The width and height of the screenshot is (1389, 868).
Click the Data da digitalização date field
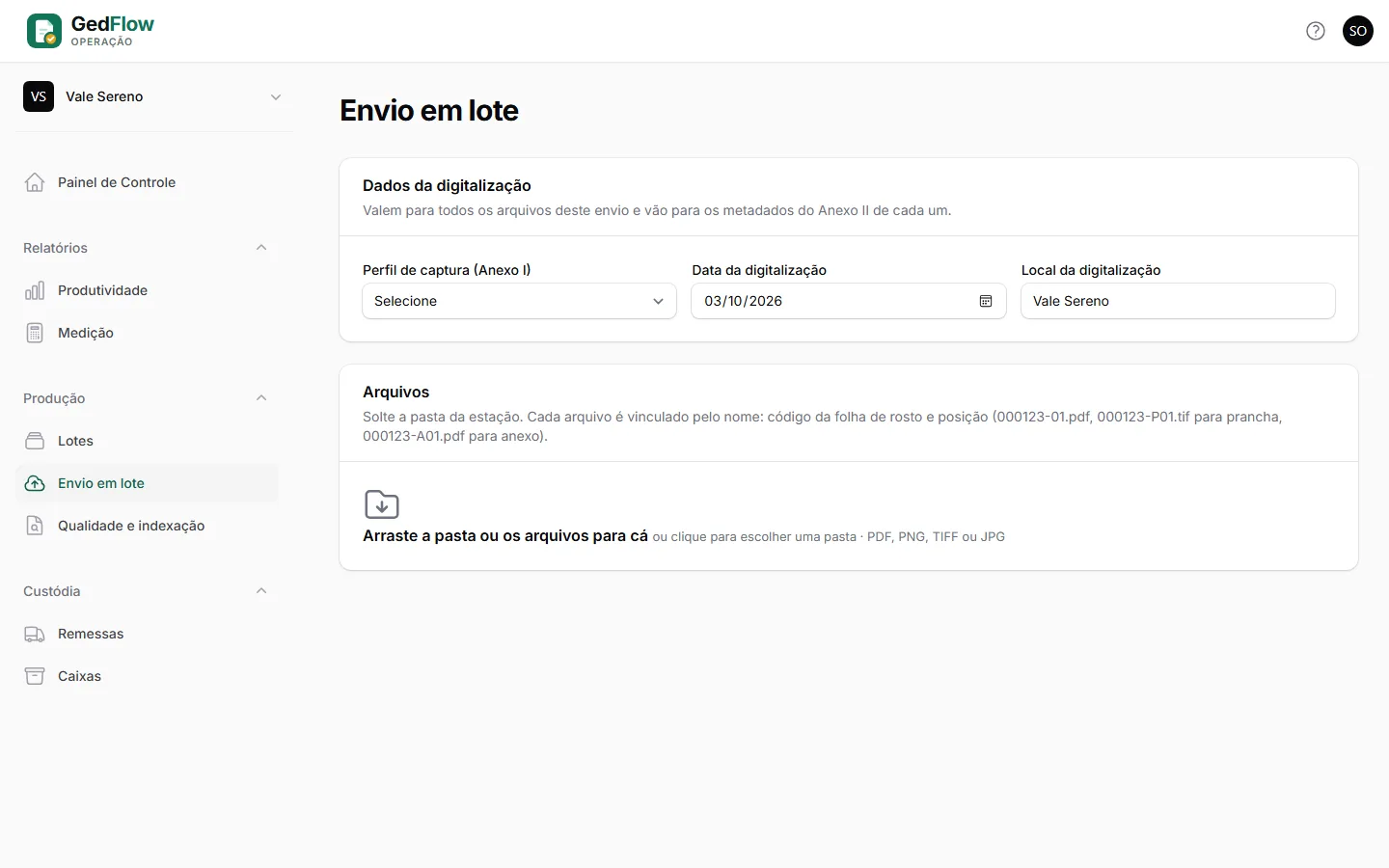point(849,301)
